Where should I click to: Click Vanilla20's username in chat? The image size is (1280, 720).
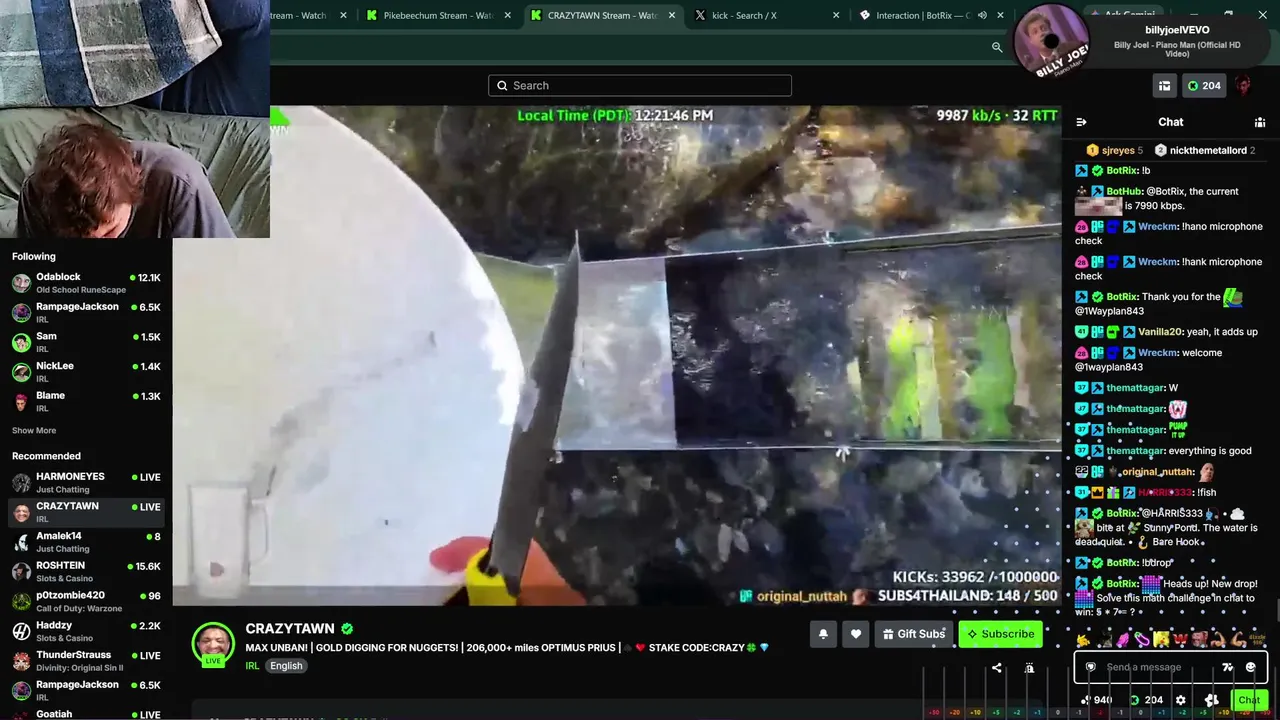1159,332
